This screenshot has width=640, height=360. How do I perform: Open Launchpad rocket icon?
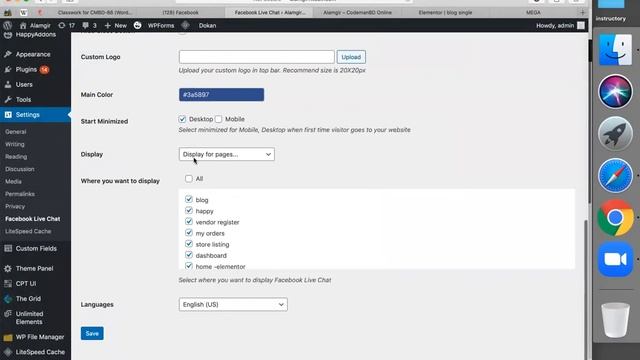[x=615, y=133]
